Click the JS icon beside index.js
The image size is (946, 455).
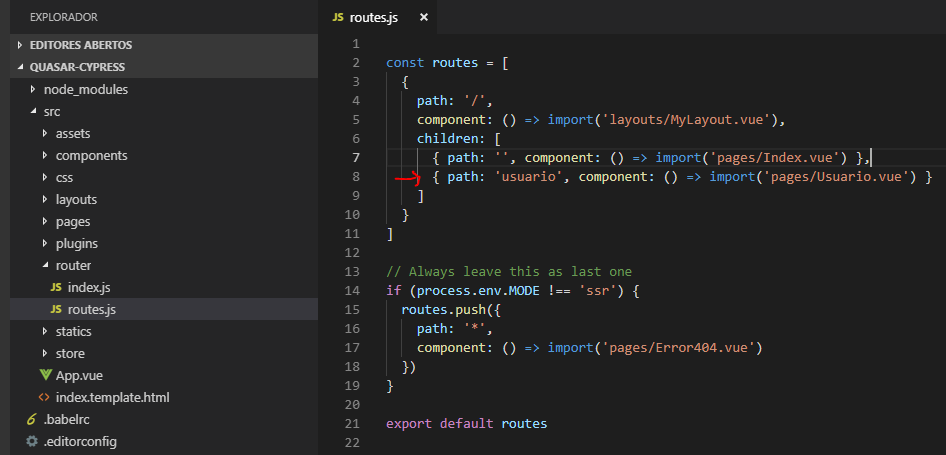(x=57, y=288)
